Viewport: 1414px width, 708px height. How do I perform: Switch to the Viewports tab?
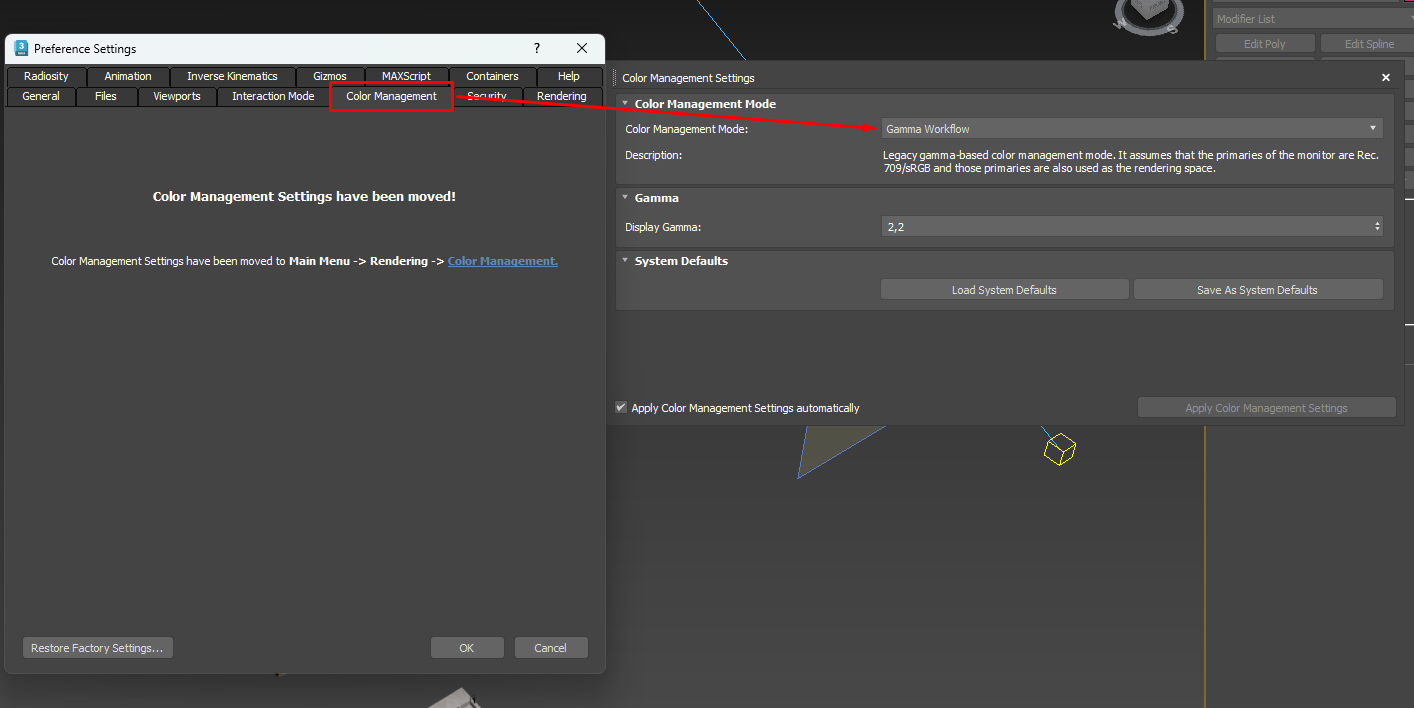177,96
